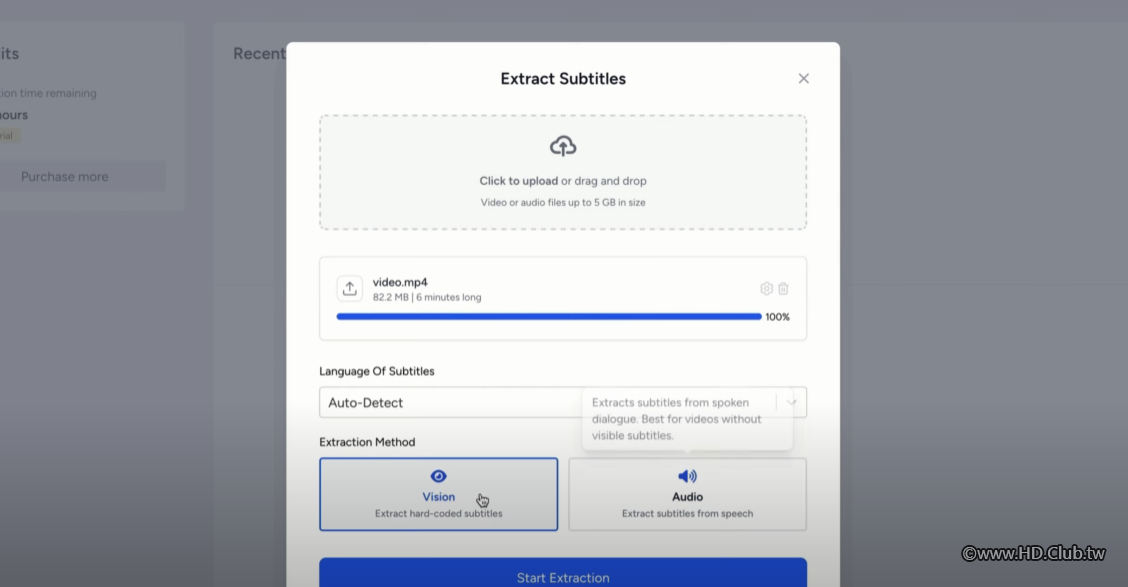Click the video.mp4 upload progress bar
The height and width of the screenshot is (587, 1128).
click(x=548, y=317)
